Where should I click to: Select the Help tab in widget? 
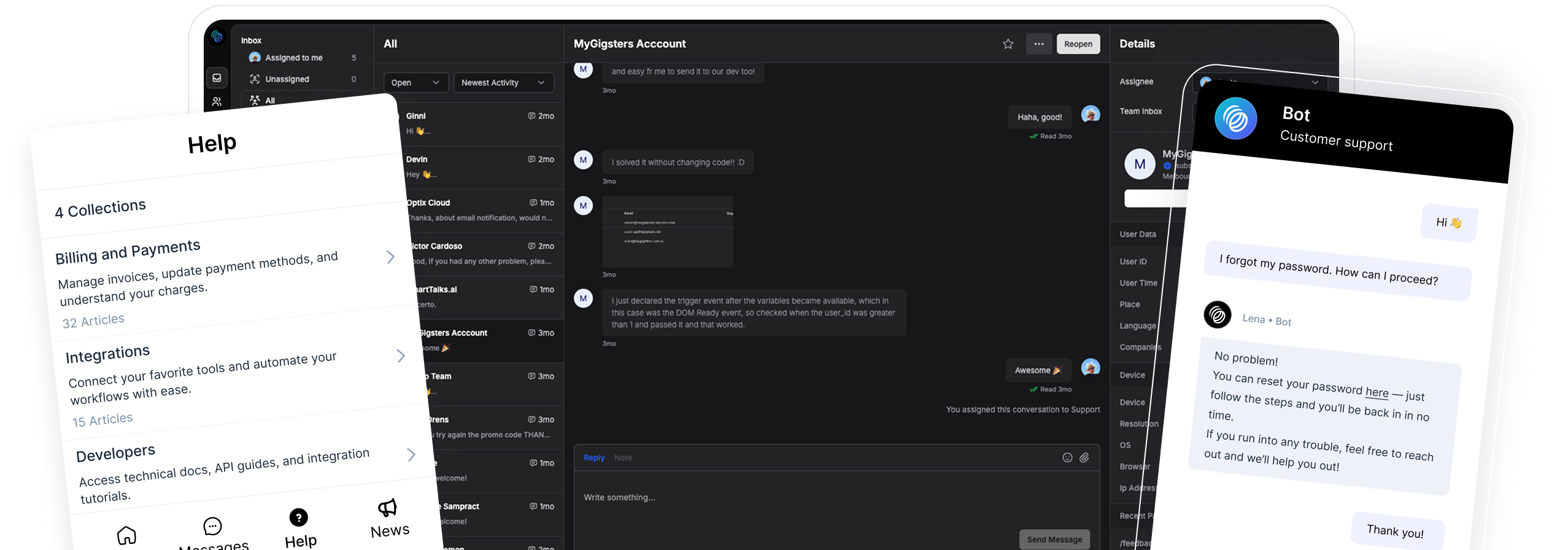299,528
